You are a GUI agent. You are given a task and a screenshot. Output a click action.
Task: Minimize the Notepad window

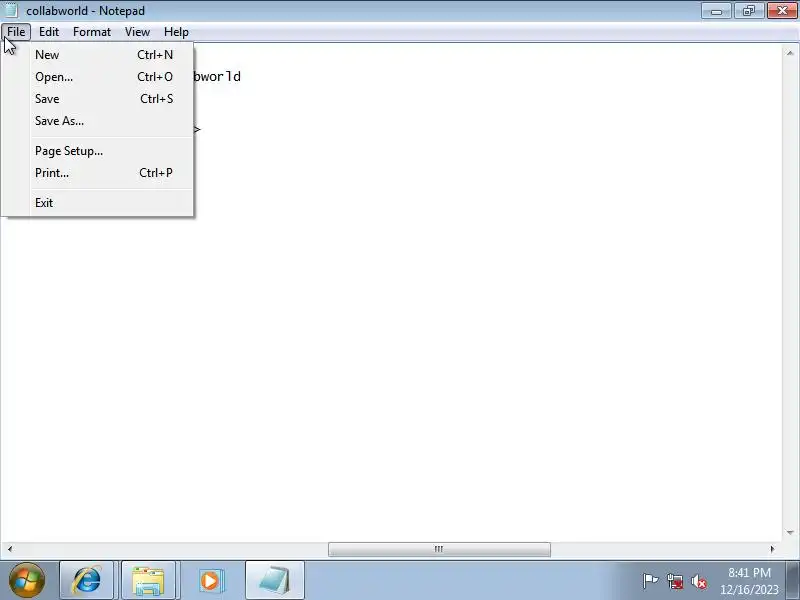tap(716, 11)
